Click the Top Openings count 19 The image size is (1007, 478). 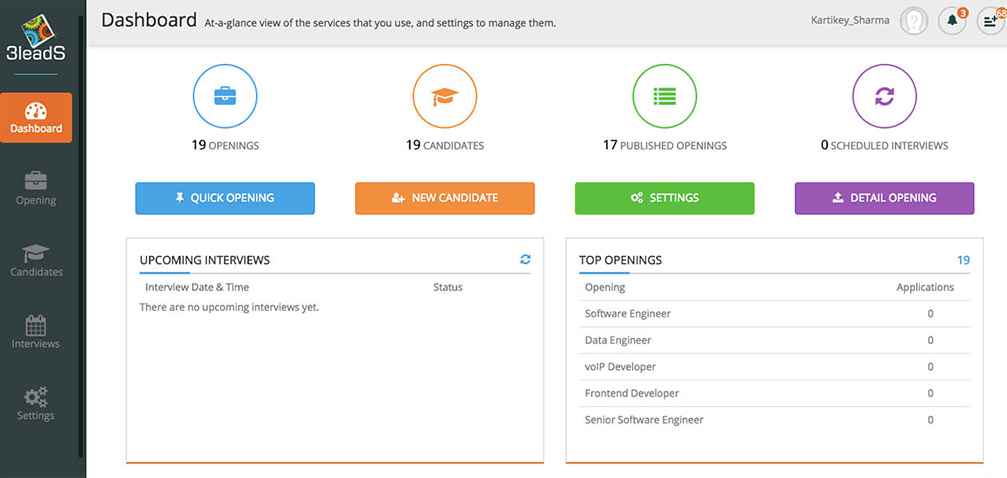(963, 260)
